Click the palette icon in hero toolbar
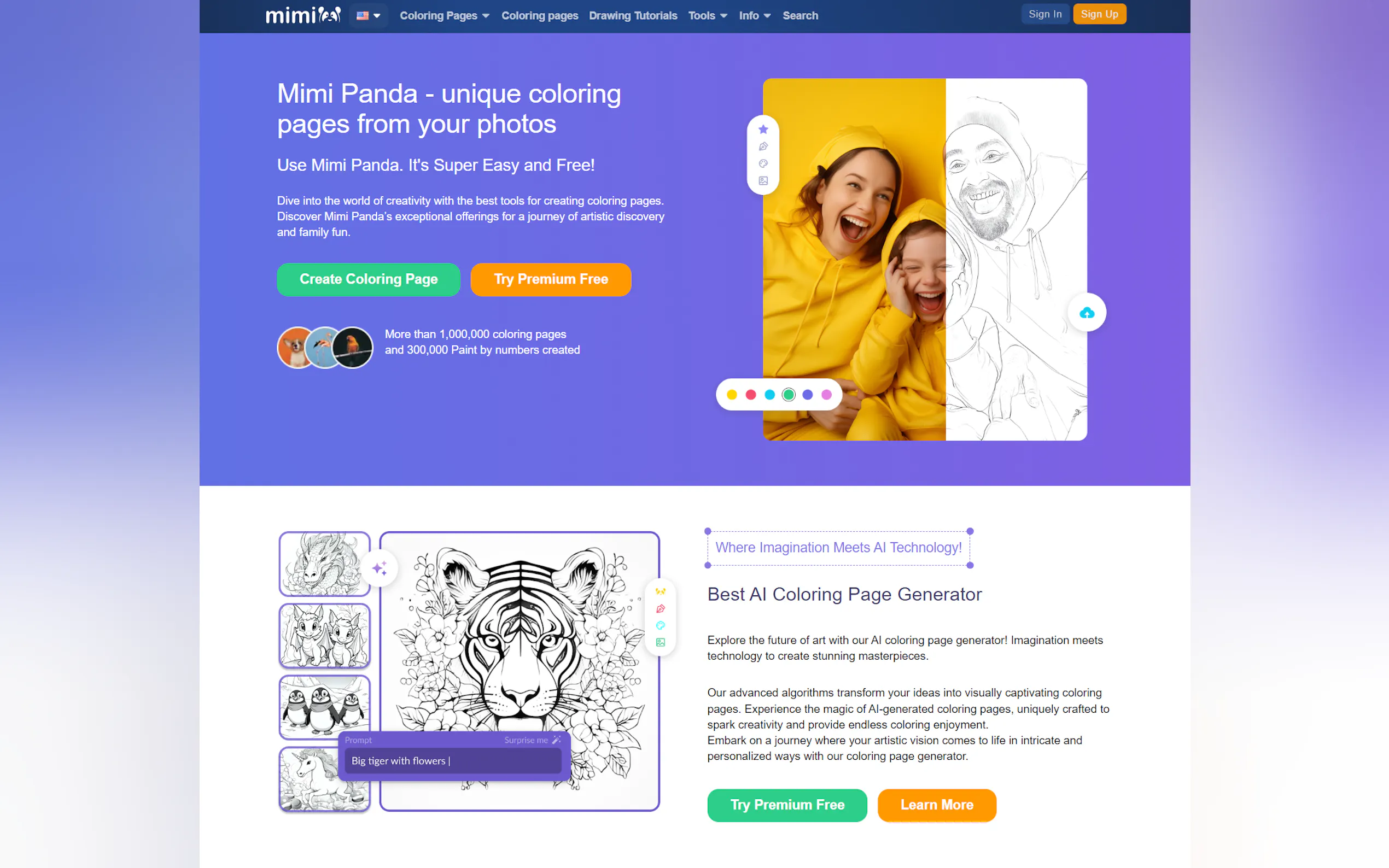The width and height of the screenshot is (1389, 868). pos(763,163)
